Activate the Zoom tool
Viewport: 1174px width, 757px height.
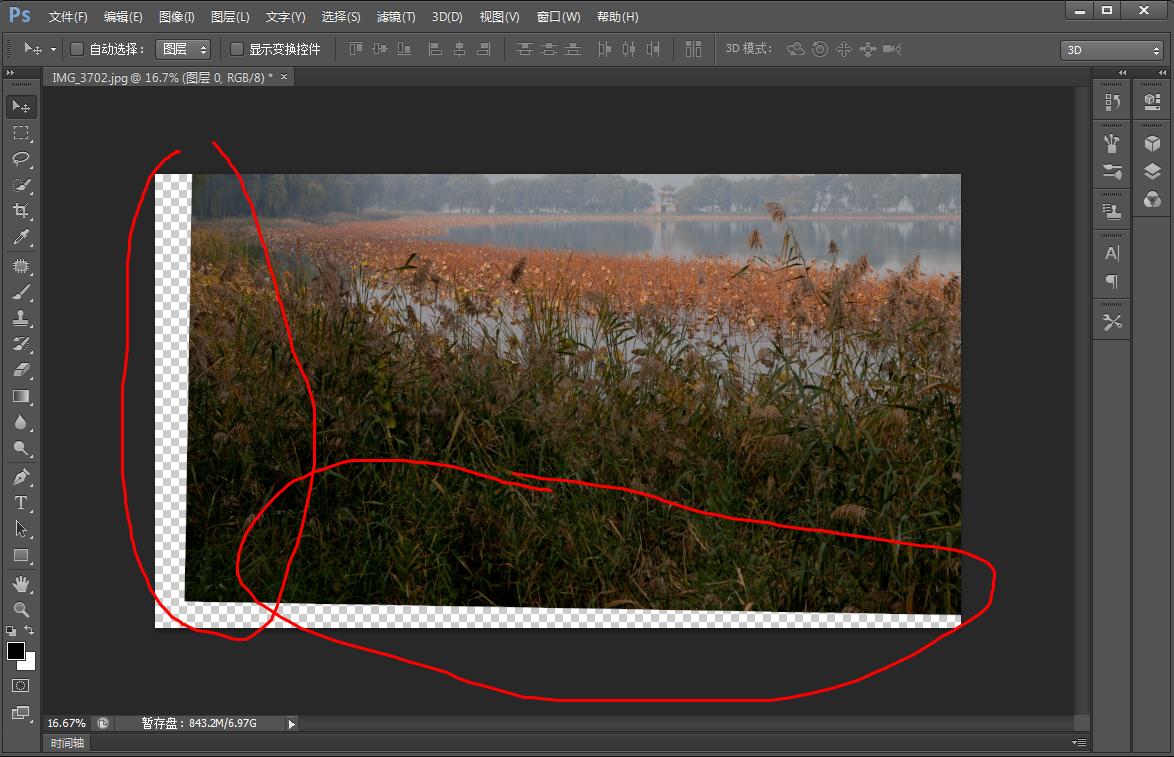21,609
